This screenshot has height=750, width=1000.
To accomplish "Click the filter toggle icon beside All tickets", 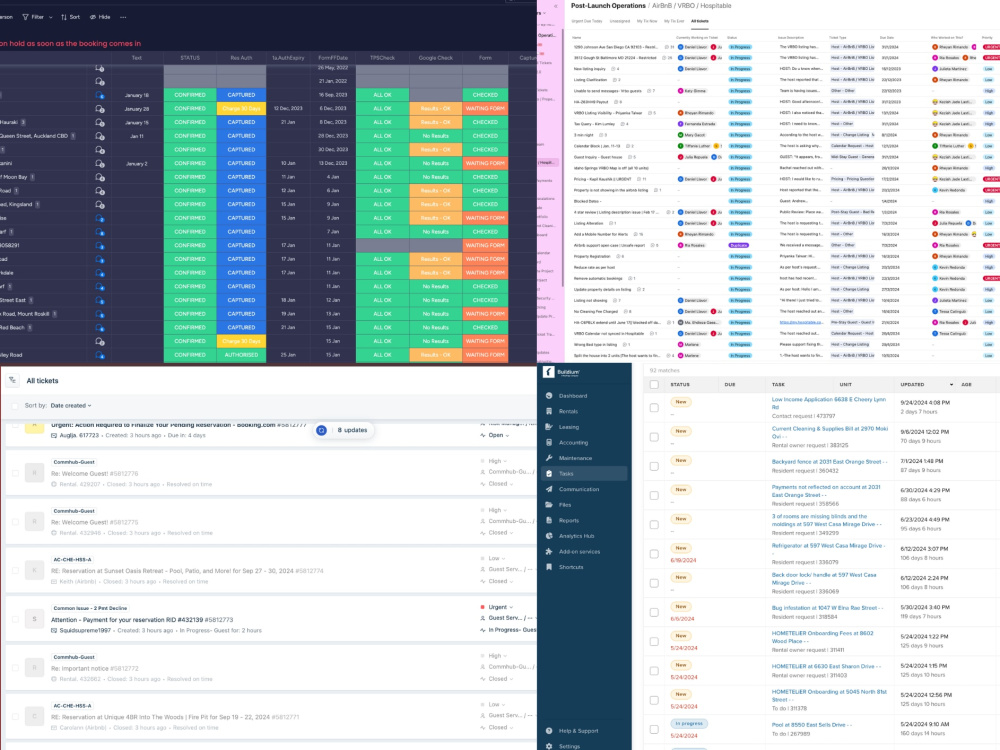I will (x=12, y=381).
